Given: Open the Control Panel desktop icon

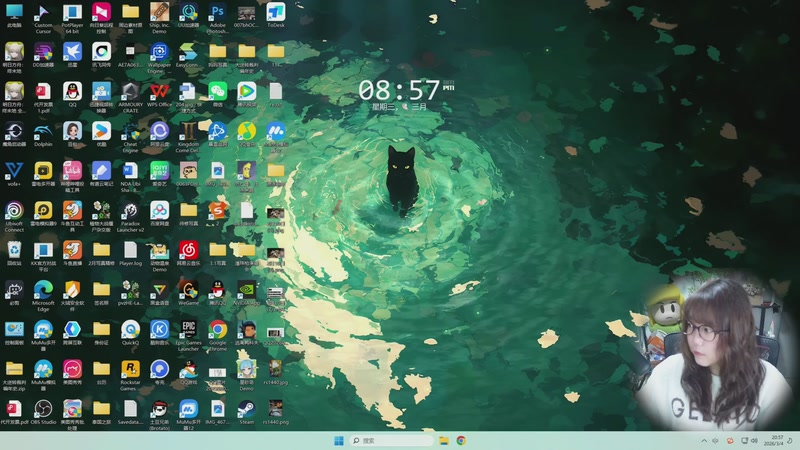Looking at the screenshot, I should tap(14, 334).
